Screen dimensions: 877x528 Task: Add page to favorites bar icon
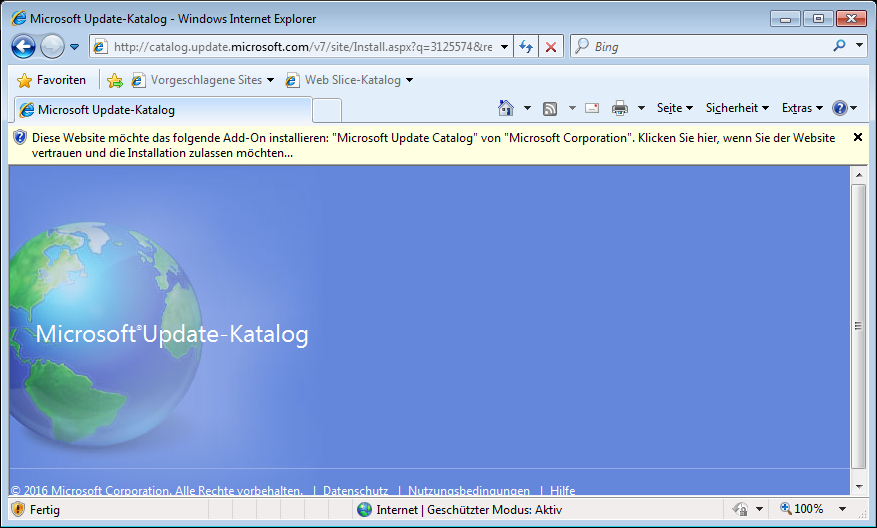pyautogui.click(x=115, y=81)
